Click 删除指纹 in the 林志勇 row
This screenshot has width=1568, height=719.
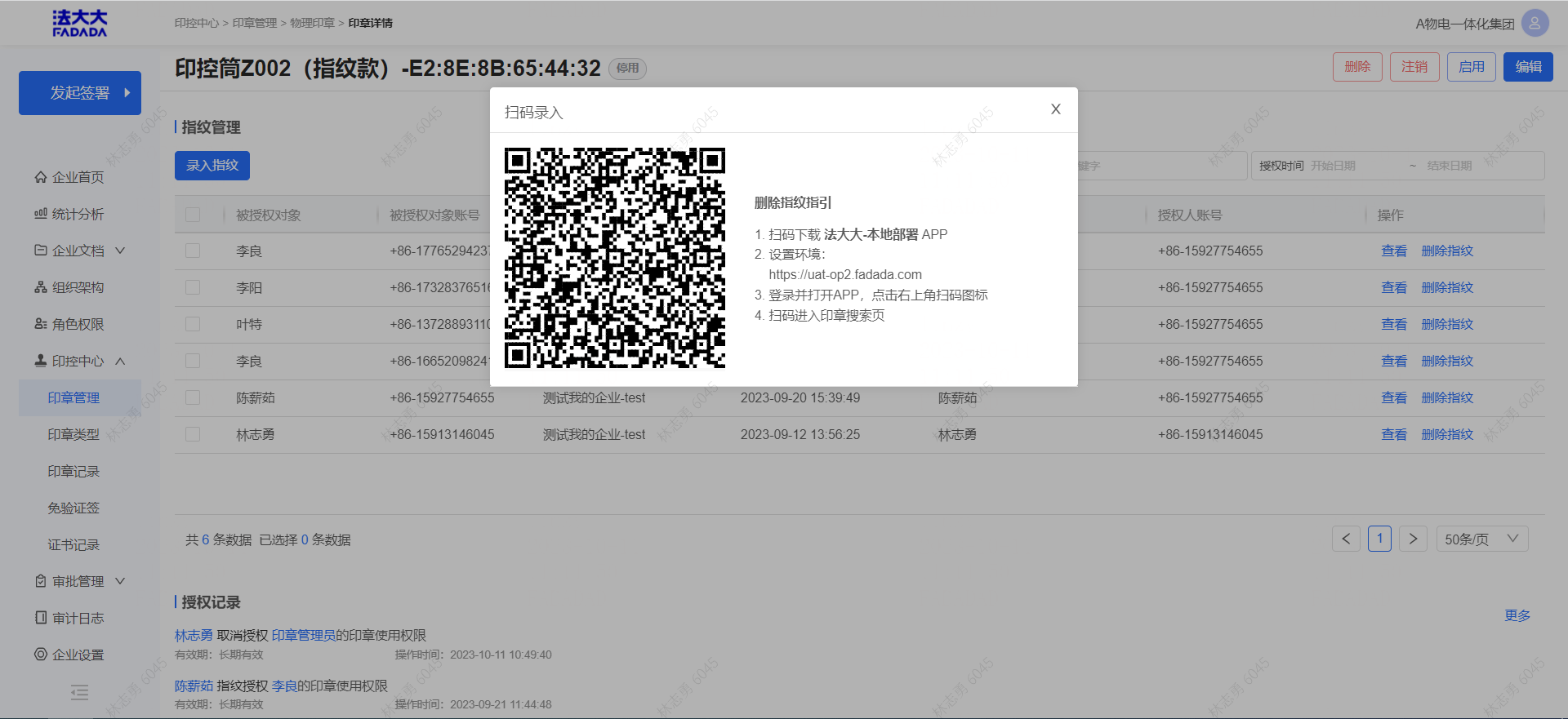[x=1447, y=434]
